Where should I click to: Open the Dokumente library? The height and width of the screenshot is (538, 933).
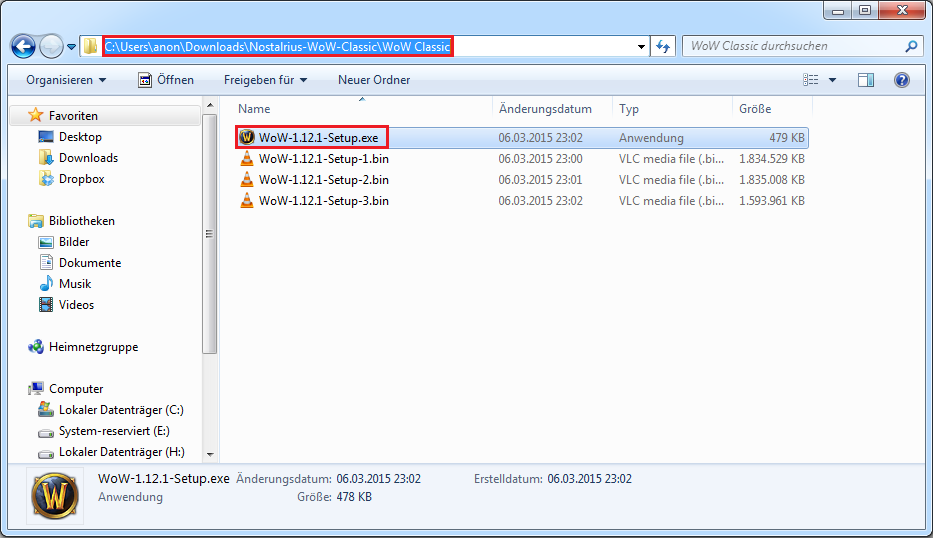pyautogui.click(x=90, y=262)
